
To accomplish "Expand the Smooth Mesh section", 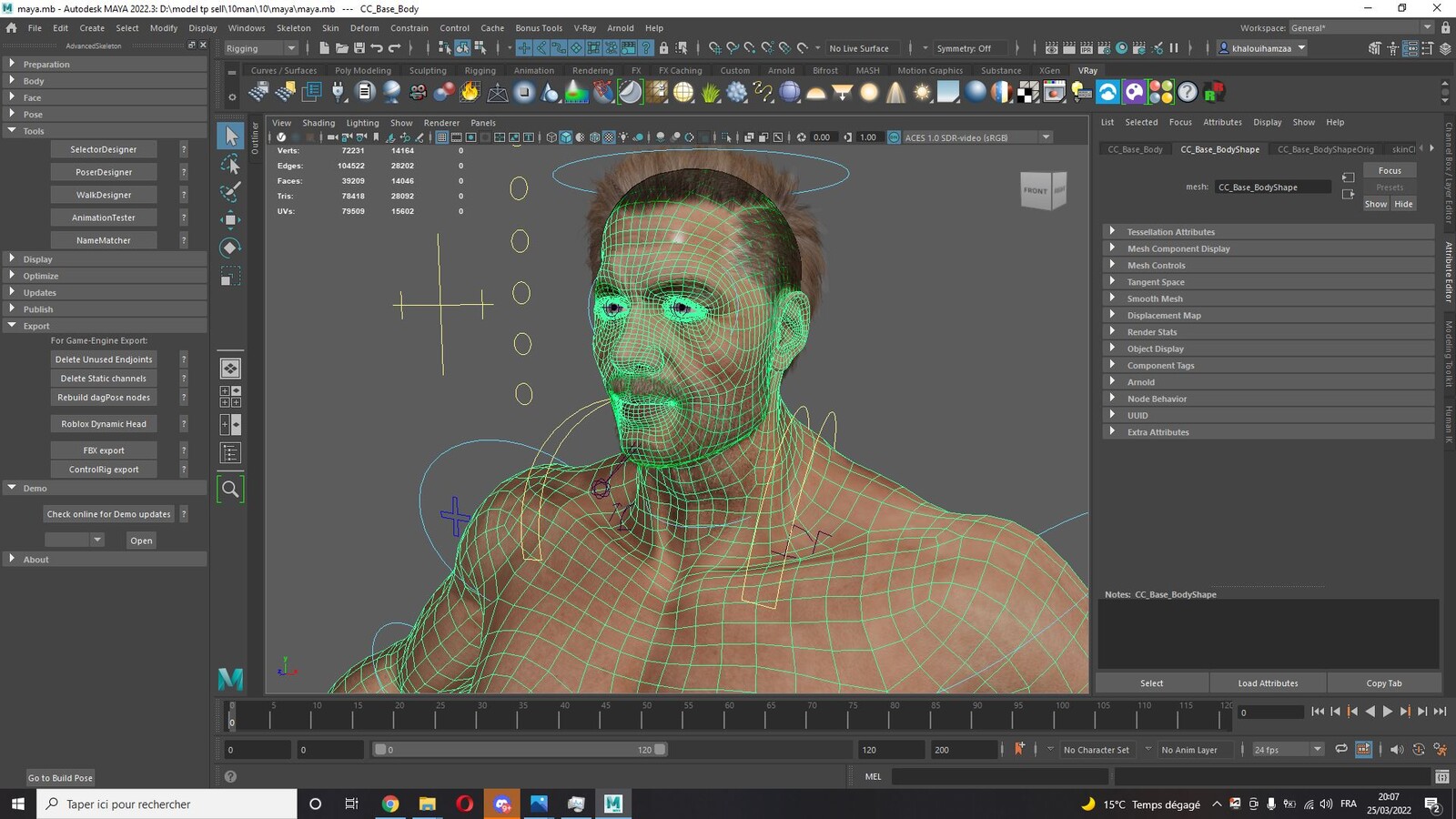I will point(1269,298).
